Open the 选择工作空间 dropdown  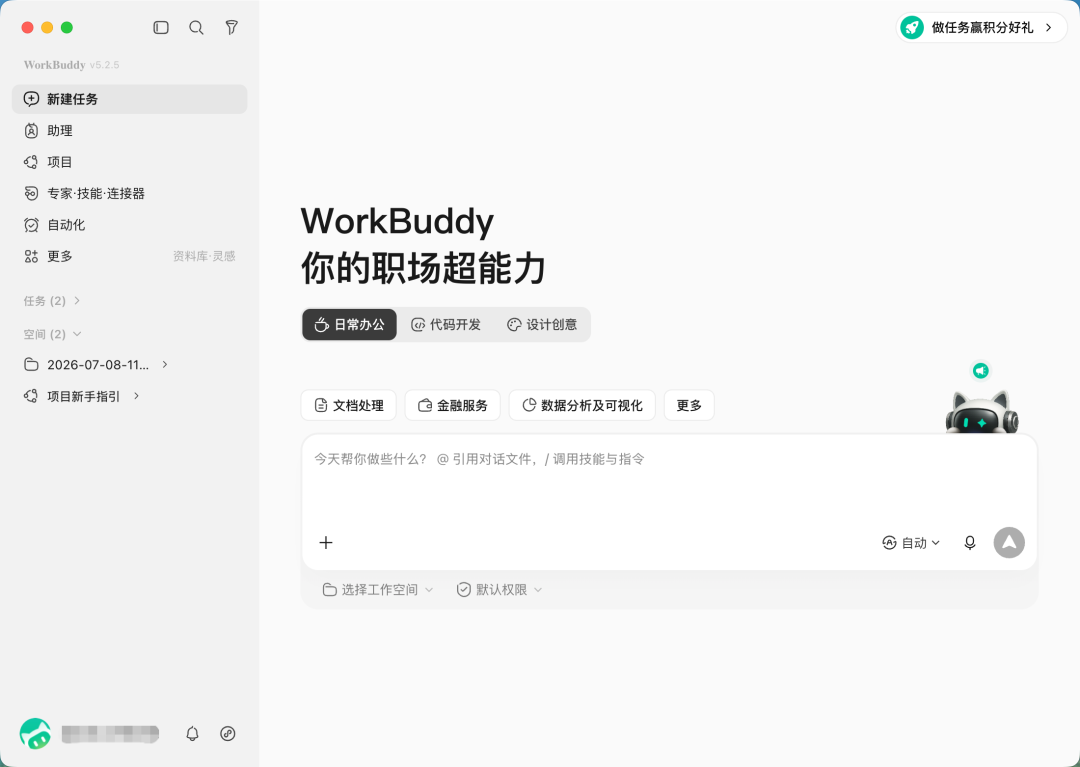pyautogui.click(x=378, y=589)
